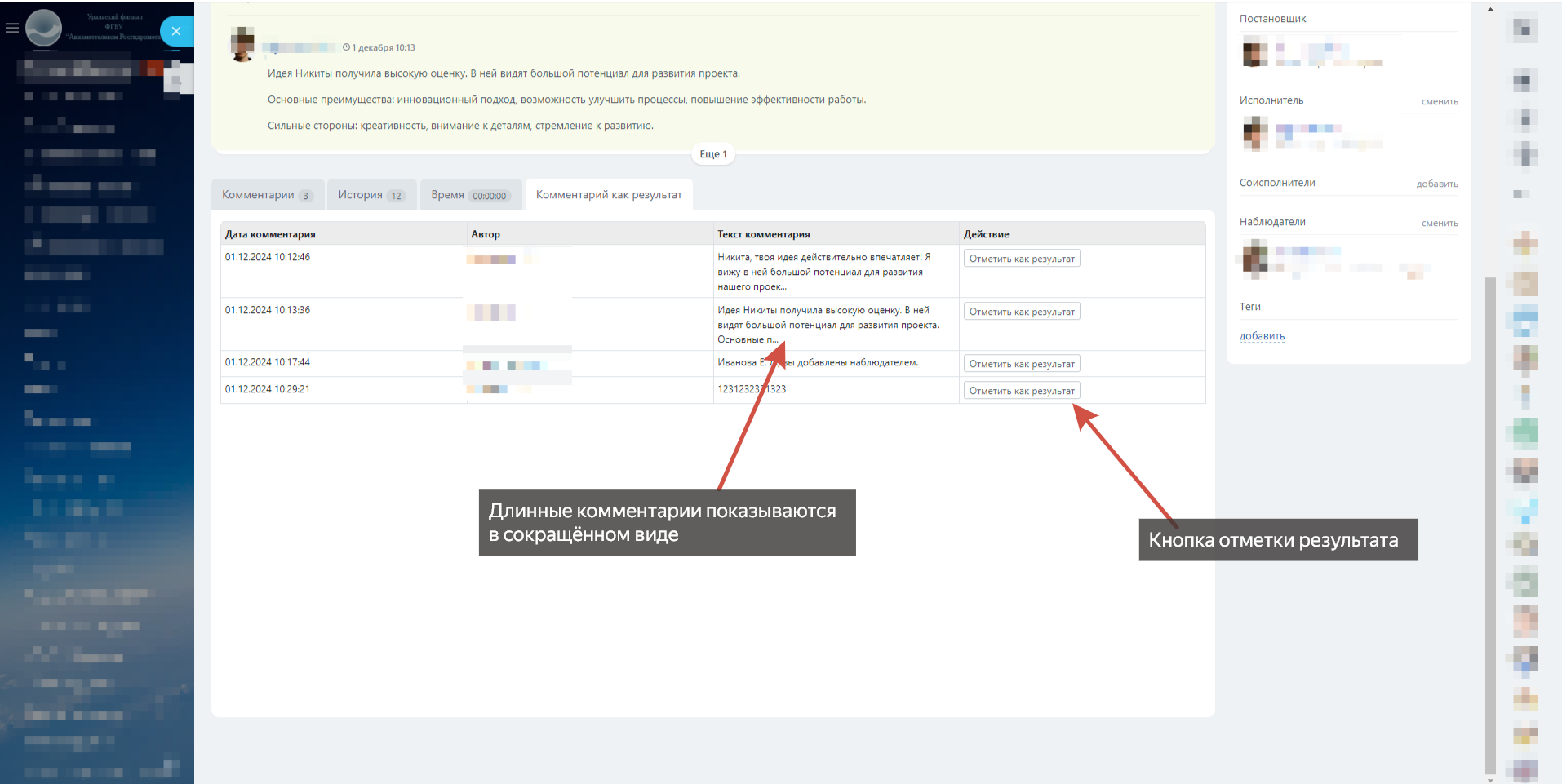Mark the 10:12:46 comment as result

1021,259
